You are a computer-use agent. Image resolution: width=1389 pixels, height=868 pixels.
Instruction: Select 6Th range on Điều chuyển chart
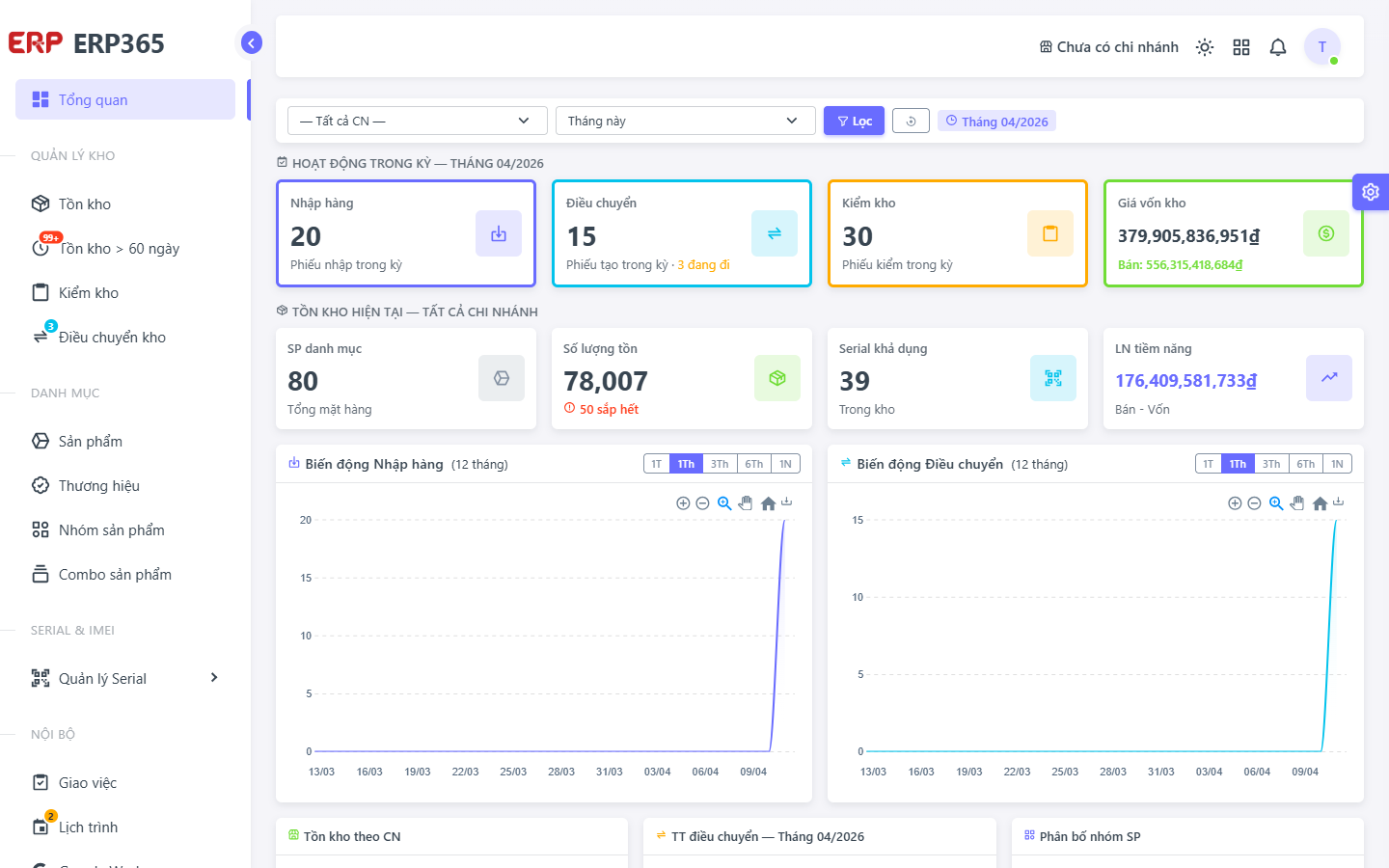pyautogui.click(x=1306, y=464)
